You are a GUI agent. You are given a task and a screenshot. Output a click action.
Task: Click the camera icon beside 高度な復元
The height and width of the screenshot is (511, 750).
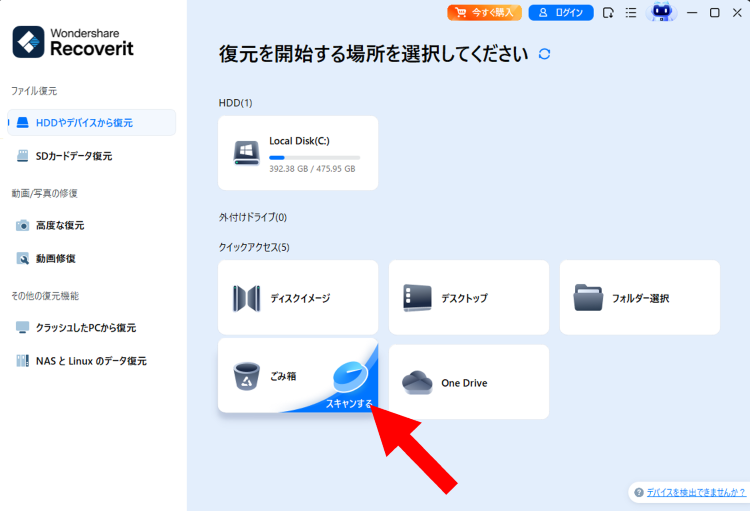22,225
